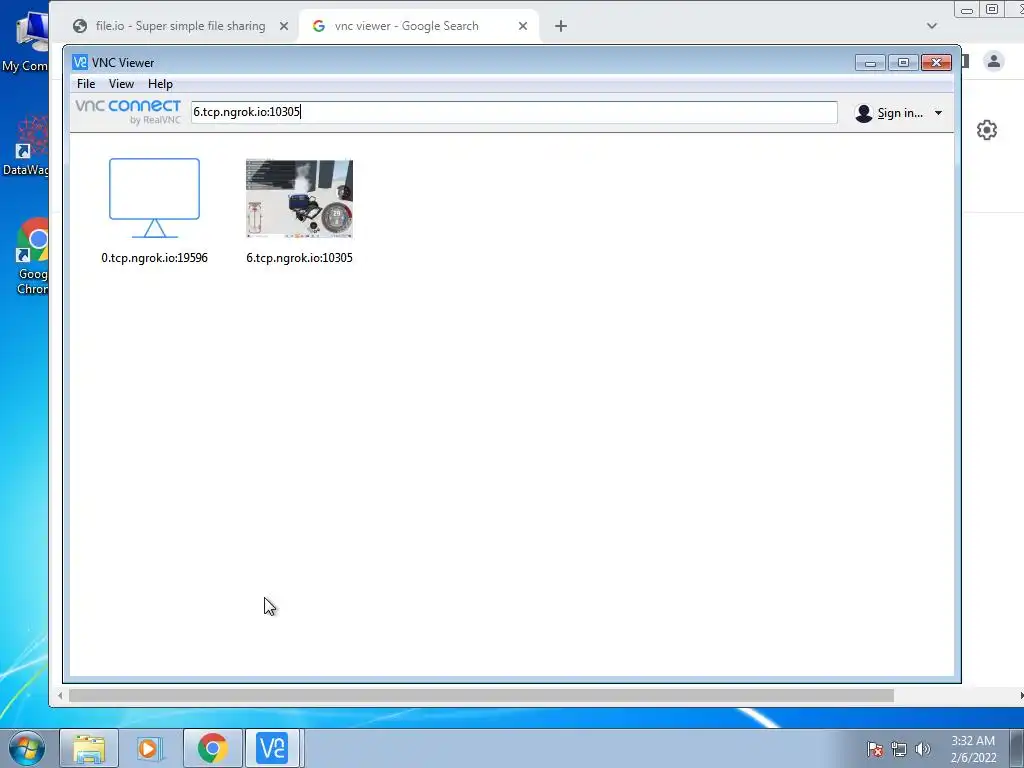Open Windows Explorer from the taskbar
This screenshot has height=768, width=1024.
[x=88, y=748]
